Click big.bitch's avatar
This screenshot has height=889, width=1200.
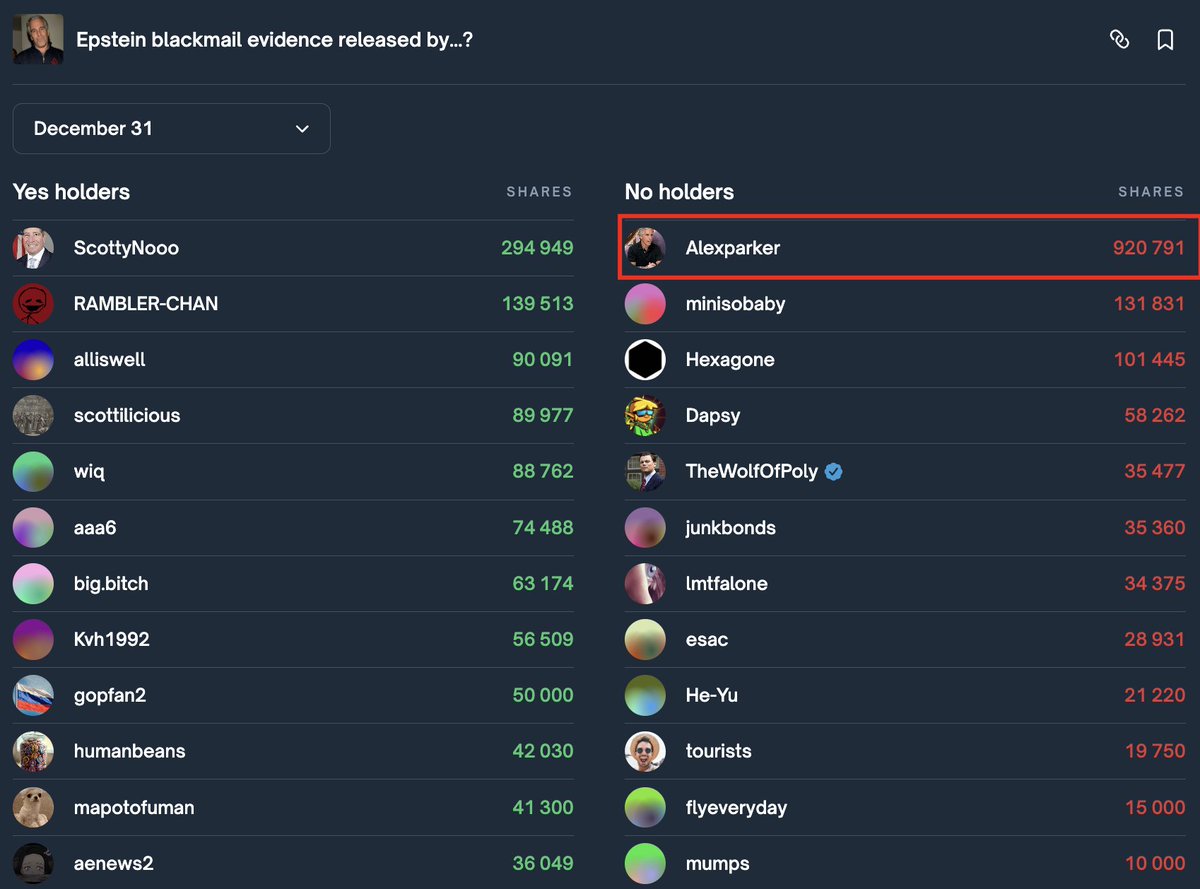(x=33, y=584)
